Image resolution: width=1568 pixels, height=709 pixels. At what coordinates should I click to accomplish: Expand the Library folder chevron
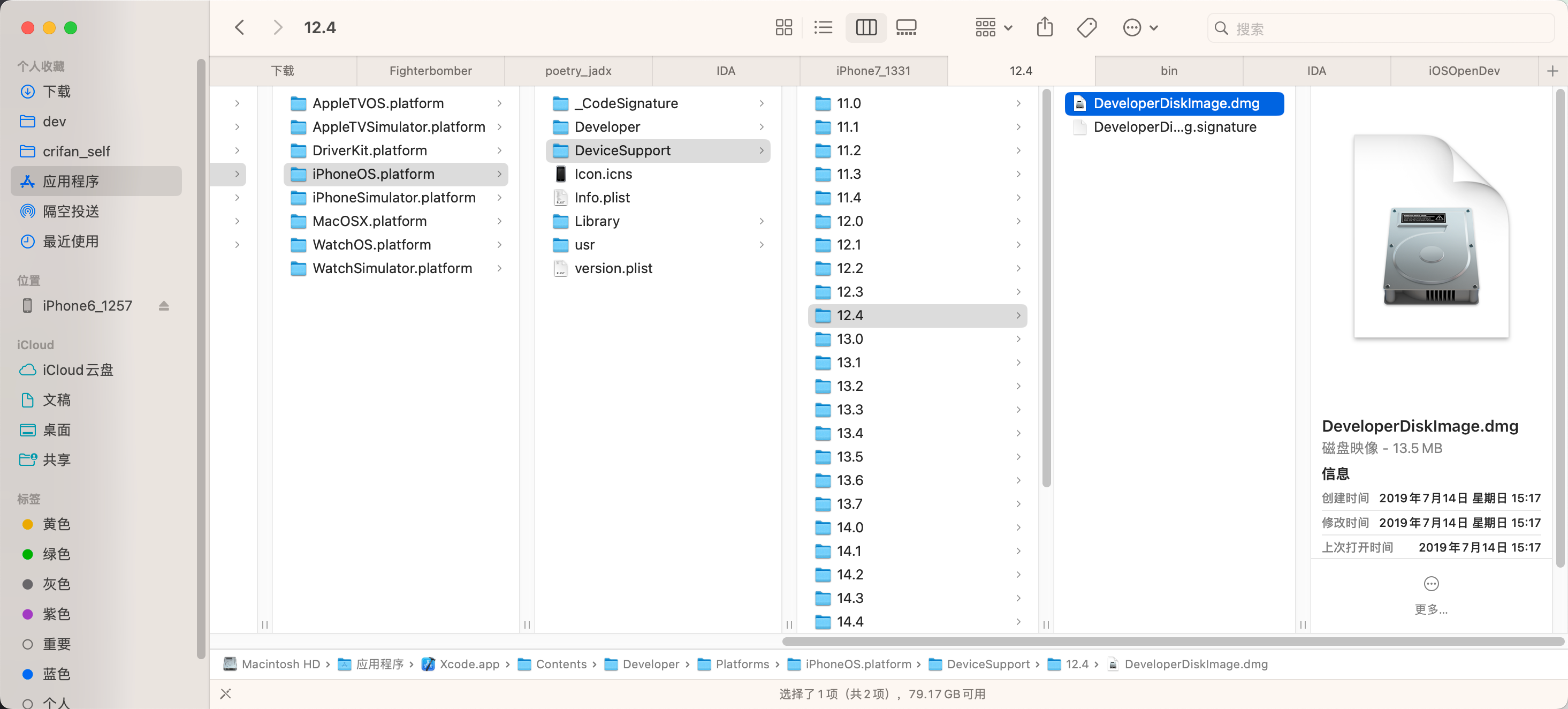click(762, 221)
